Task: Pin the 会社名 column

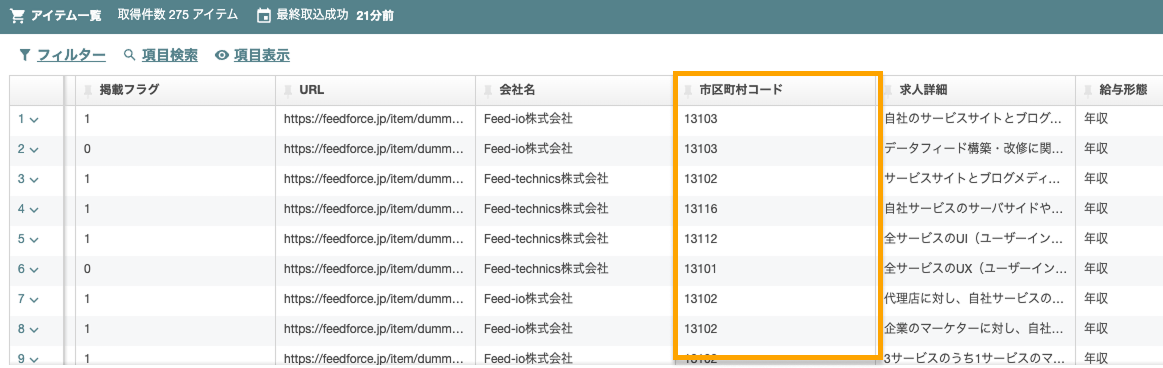Action: pyautogui.click(x=489, y=91)
